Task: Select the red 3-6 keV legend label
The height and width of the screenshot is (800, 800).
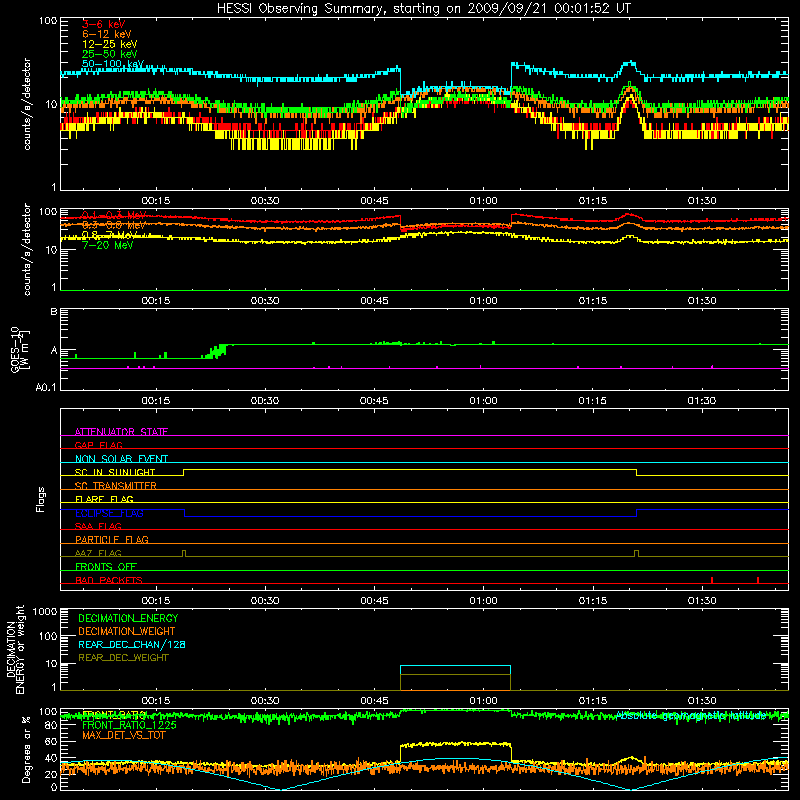Action: pos(104,24)
